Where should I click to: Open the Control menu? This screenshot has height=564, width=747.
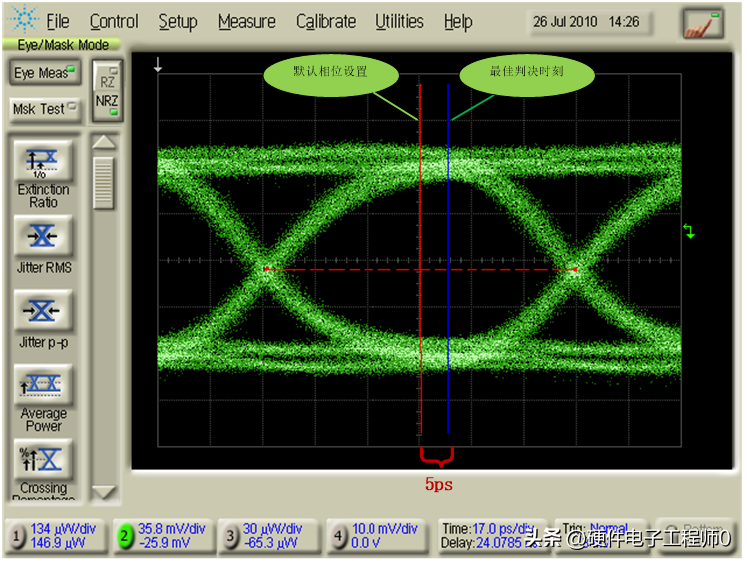[x=114, y=21]
